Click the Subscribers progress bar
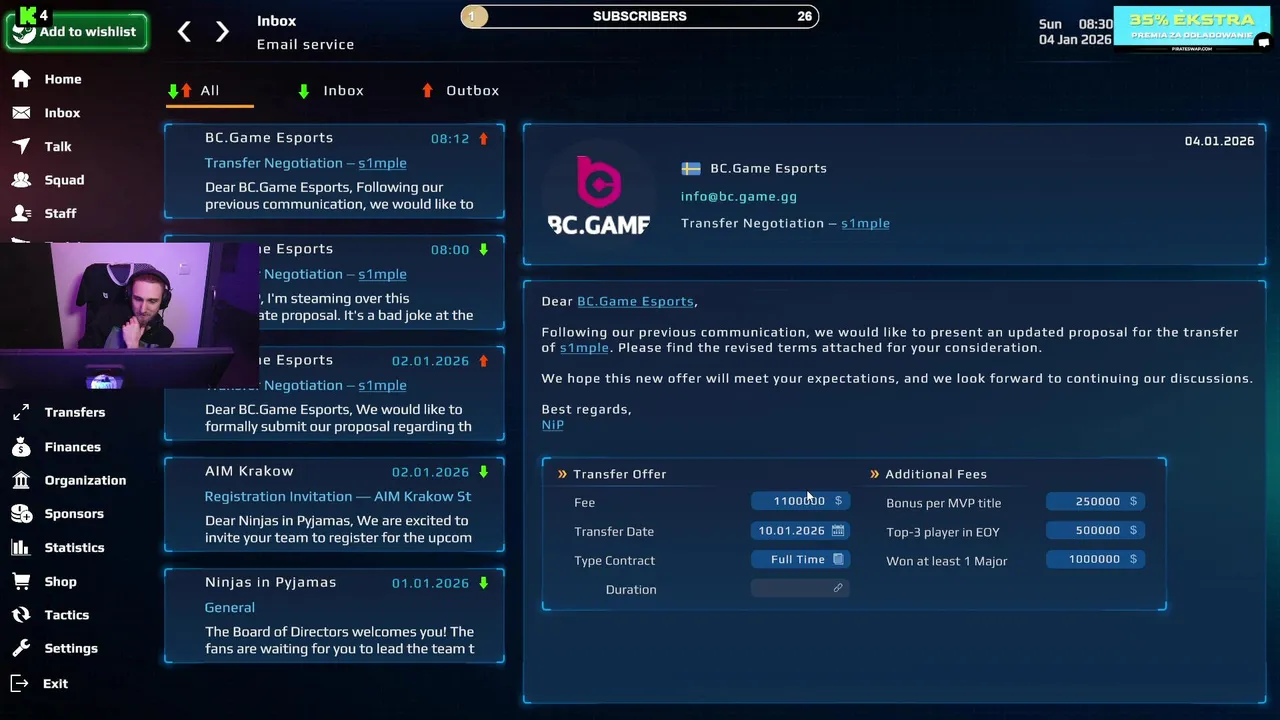1280x720 pixels. [640, 16]
